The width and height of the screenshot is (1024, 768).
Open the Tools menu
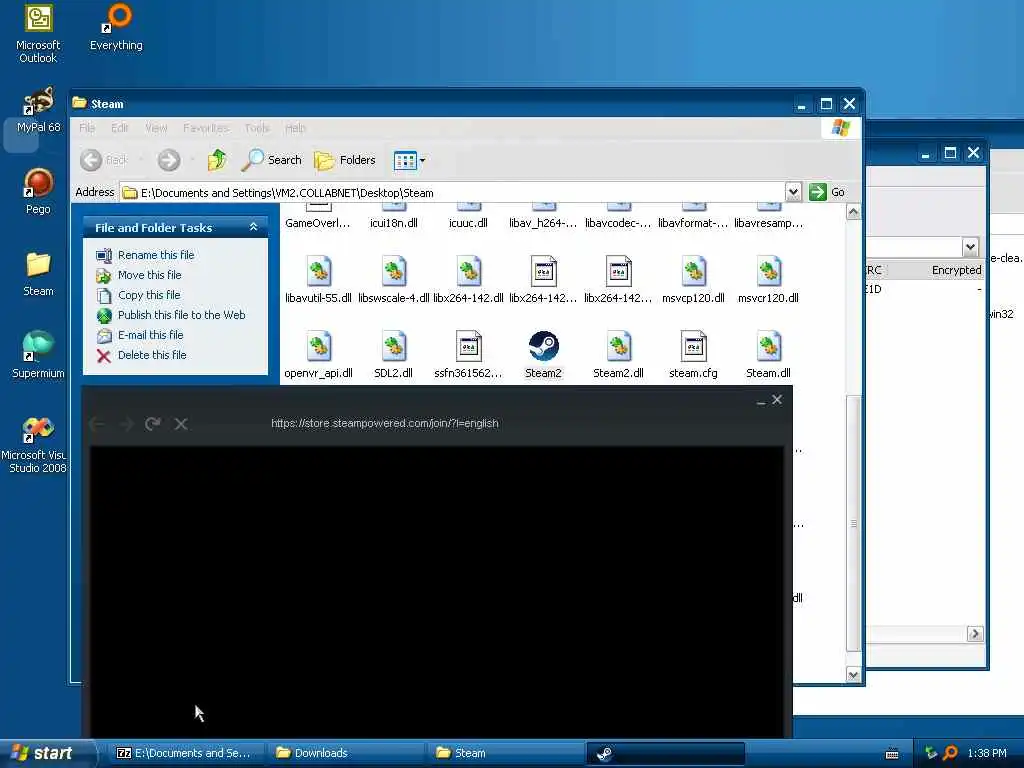tap(257, 128)
